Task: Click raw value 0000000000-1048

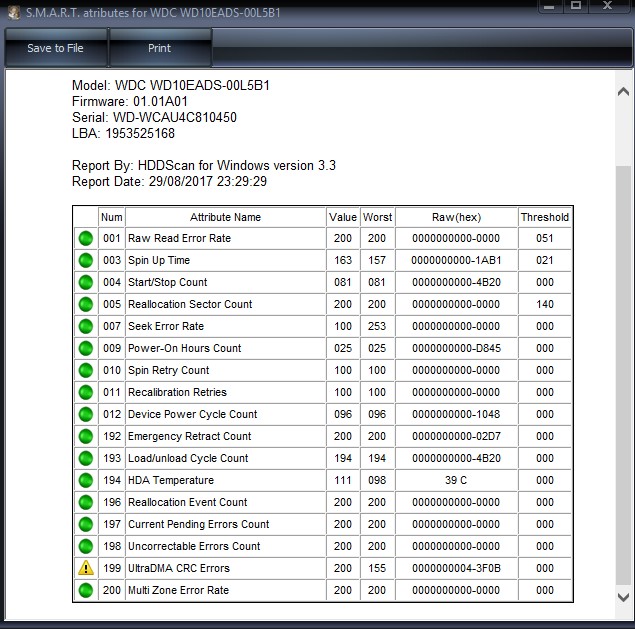Action: coord(456,414)
